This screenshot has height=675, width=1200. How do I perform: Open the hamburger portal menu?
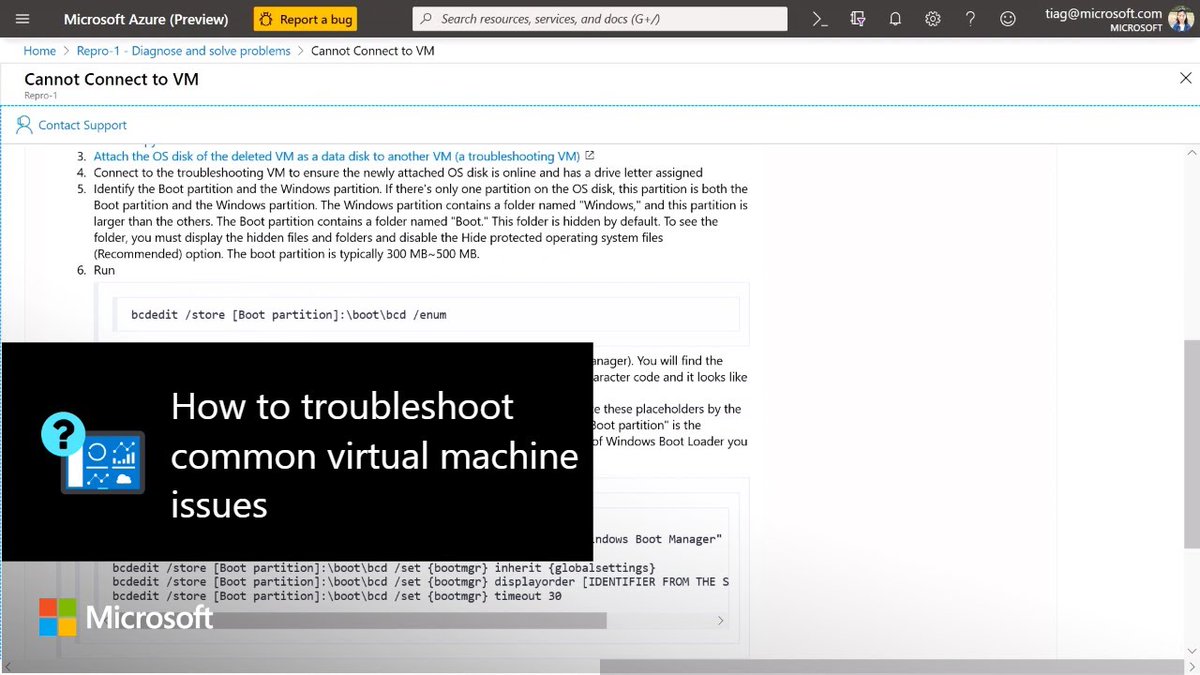click(x=23, y=19)
